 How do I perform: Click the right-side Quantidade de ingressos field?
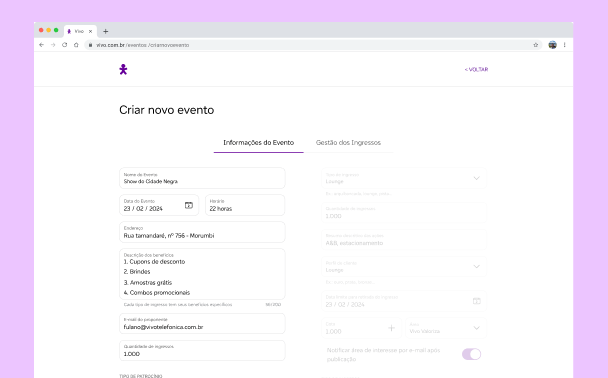[x=404, y=212]
